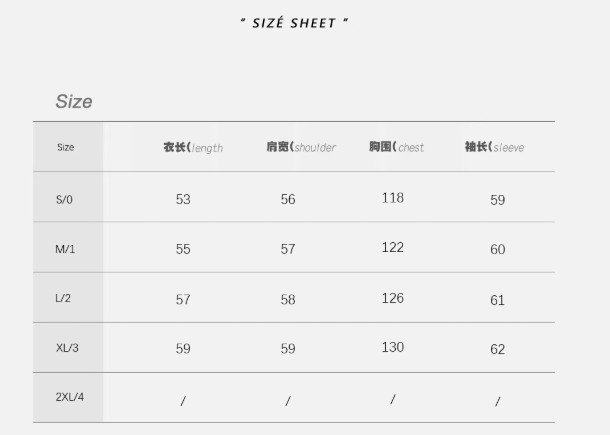Image resolution: width=610 pixels, height=435 pixels.
Task: Click the SIZE SHEET title text
Action: tap(294, 23)
